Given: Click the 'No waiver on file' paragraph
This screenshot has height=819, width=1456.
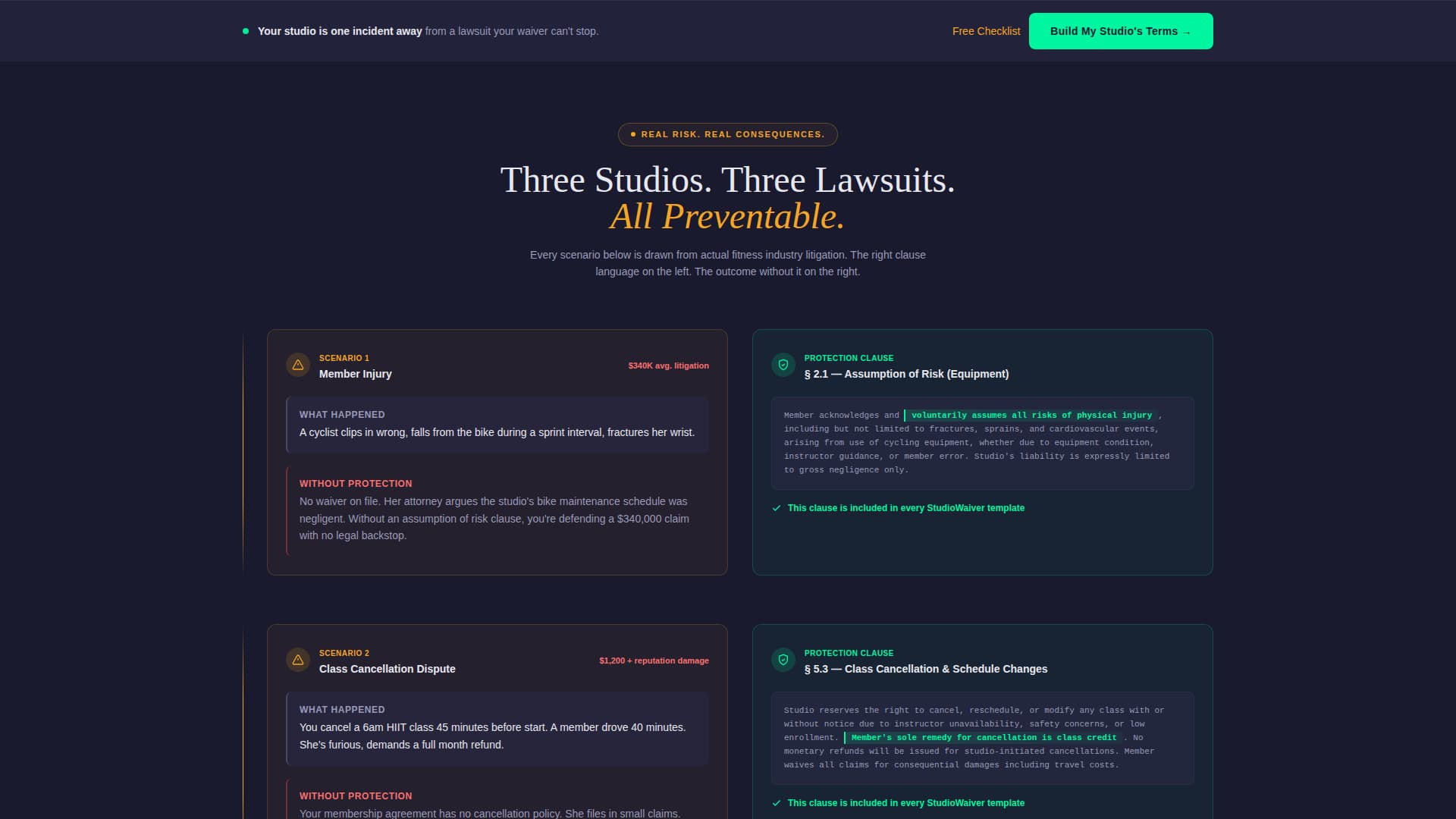Looking at the screenshot, I should 494,519.
